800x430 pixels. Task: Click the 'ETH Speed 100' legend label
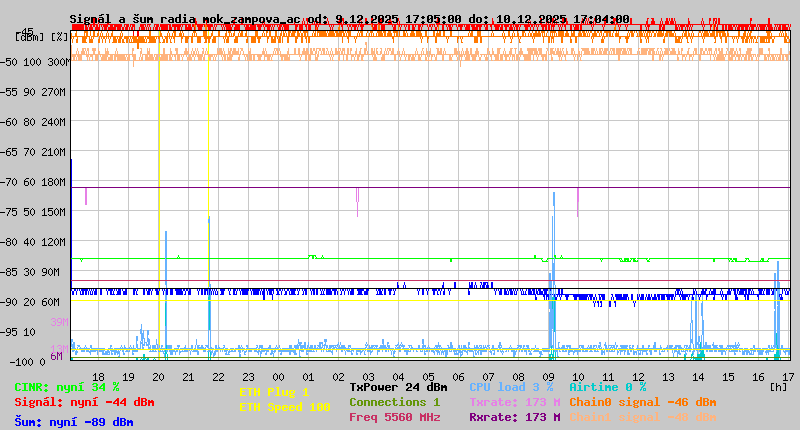pyautogui.click(x=285, y=407)
